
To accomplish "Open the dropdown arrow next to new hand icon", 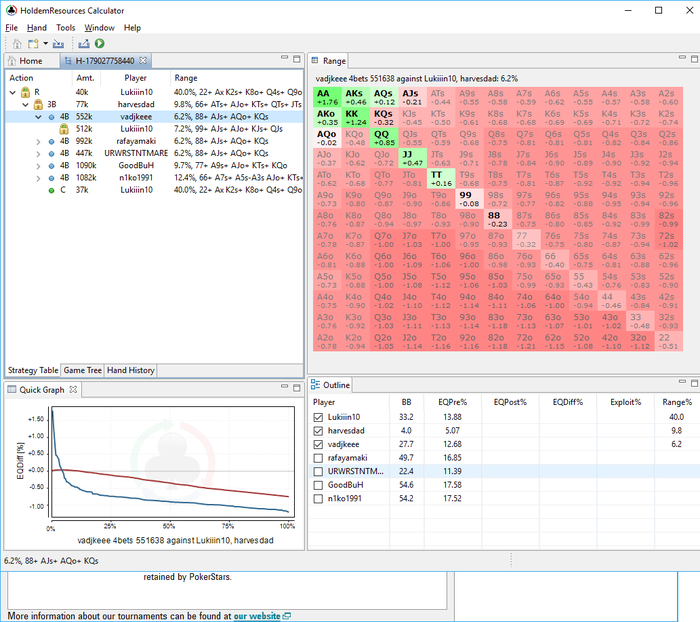I will (x=45, y=44).
